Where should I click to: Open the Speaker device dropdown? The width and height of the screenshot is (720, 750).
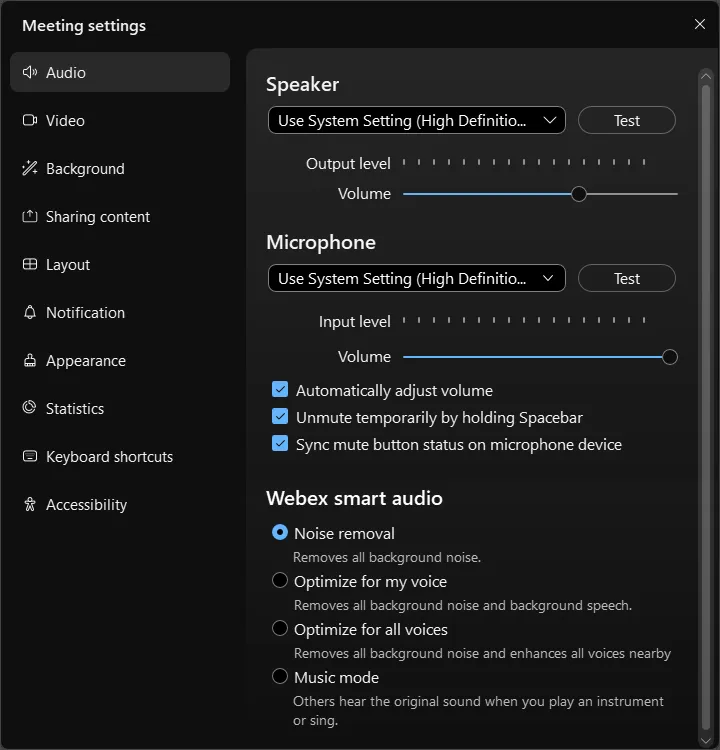point(416,121)
